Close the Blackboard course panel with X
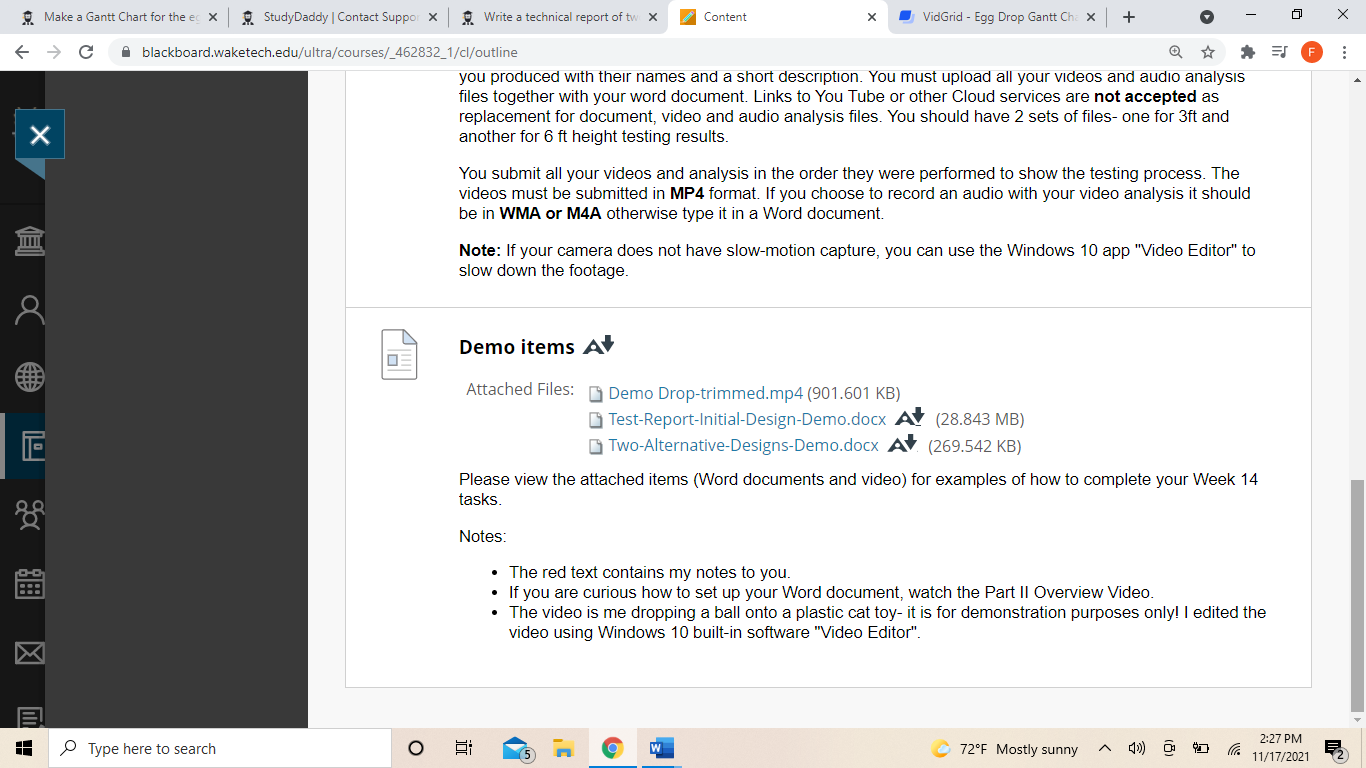This screenshot has height=768, width=1366. [40, 135]
